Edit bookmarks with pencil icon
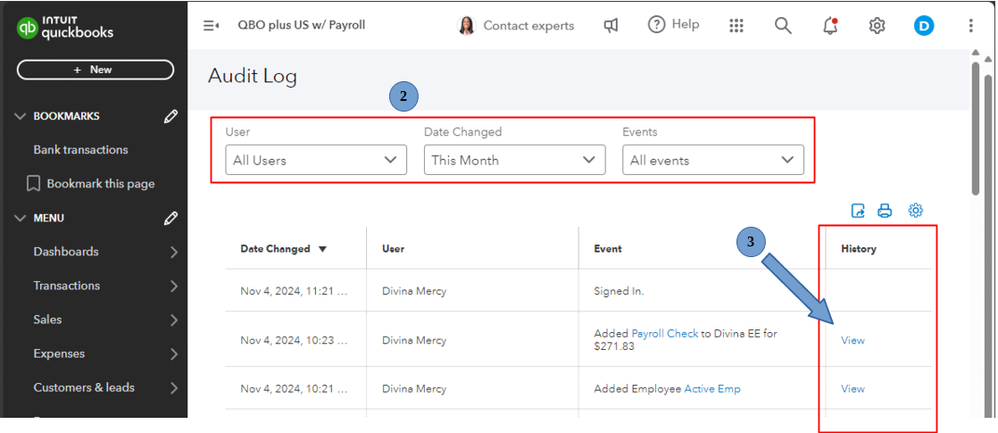998x433 pixels. [x=171, y=116]
